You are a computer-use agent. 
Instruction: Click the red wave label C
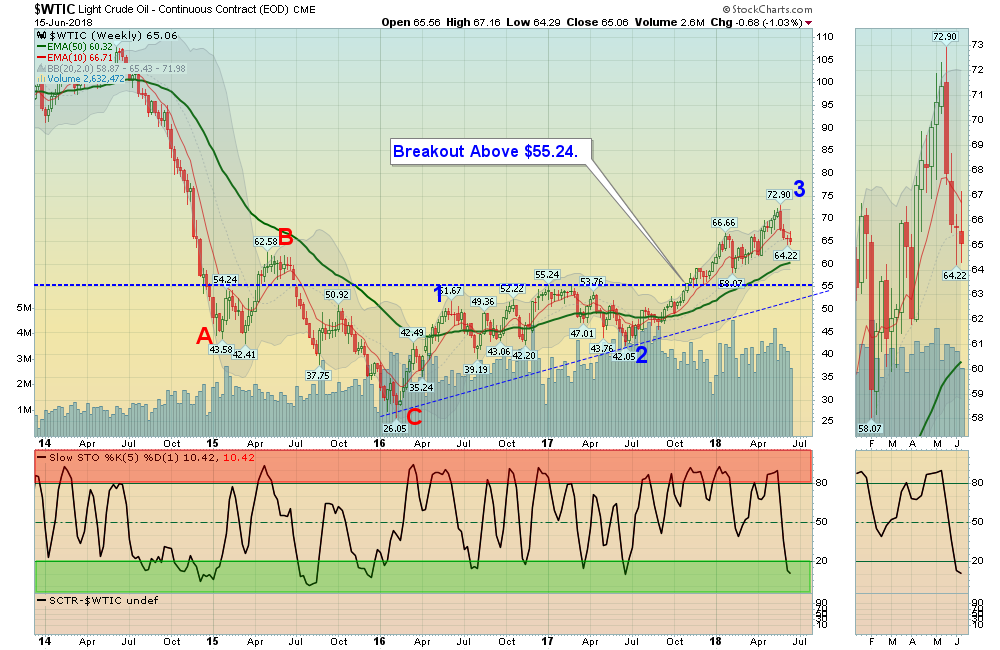(414, 417)
